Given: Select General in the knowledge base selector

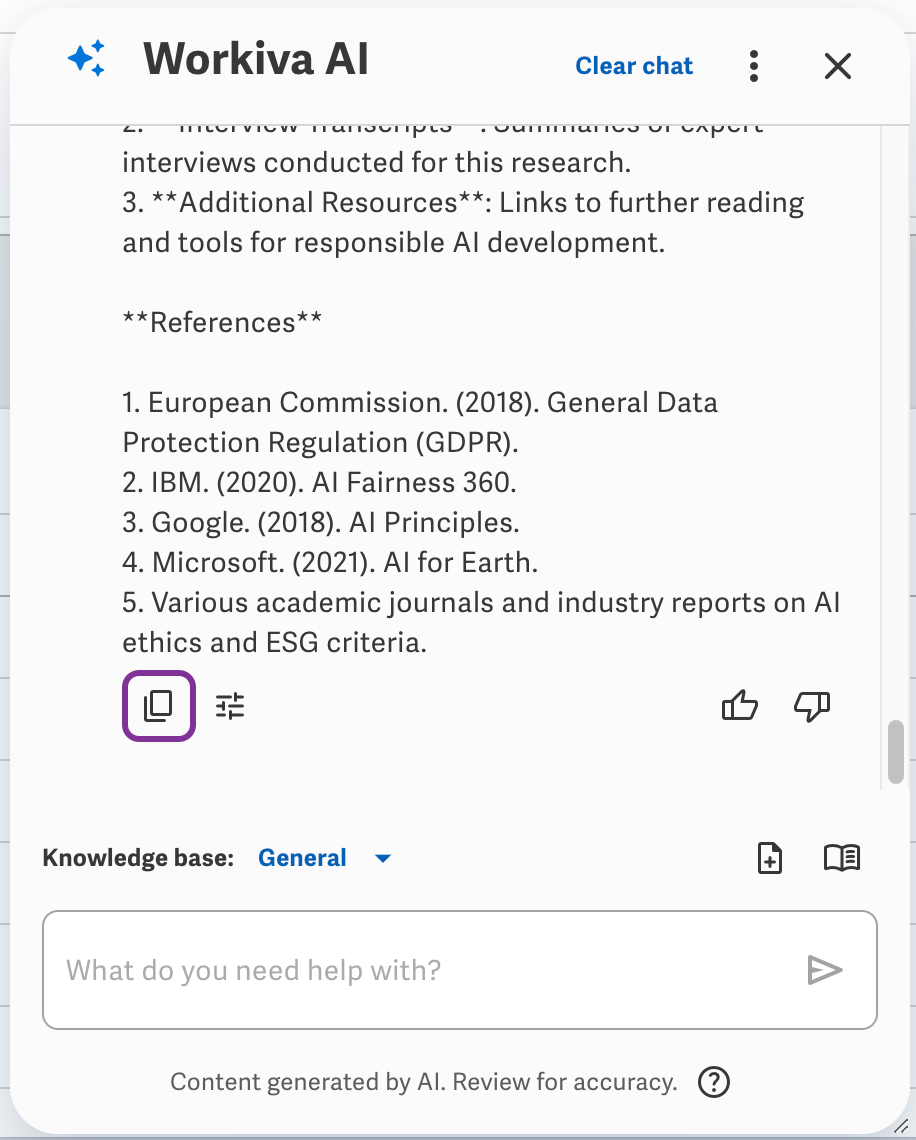Looking at the screenshot, I should (302, 857).
